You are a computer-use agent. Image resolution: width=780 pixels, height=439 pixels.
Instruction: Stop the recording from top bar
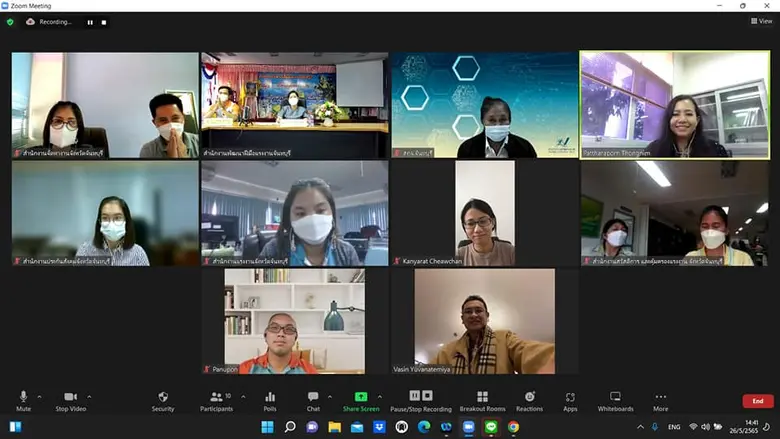coord(104,22)
